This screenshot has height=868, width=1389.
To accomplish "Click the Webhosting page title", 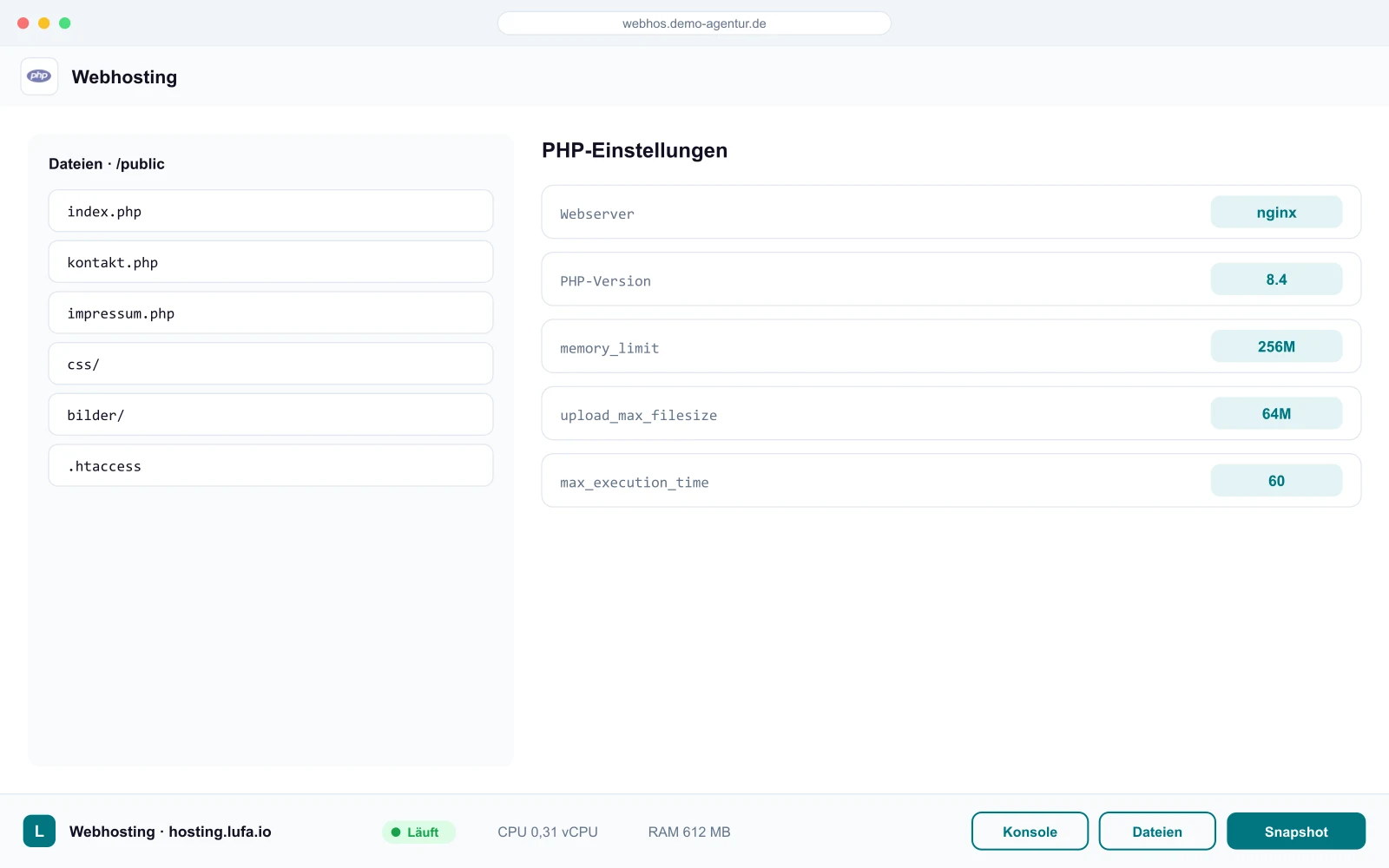I will point(124,77).
